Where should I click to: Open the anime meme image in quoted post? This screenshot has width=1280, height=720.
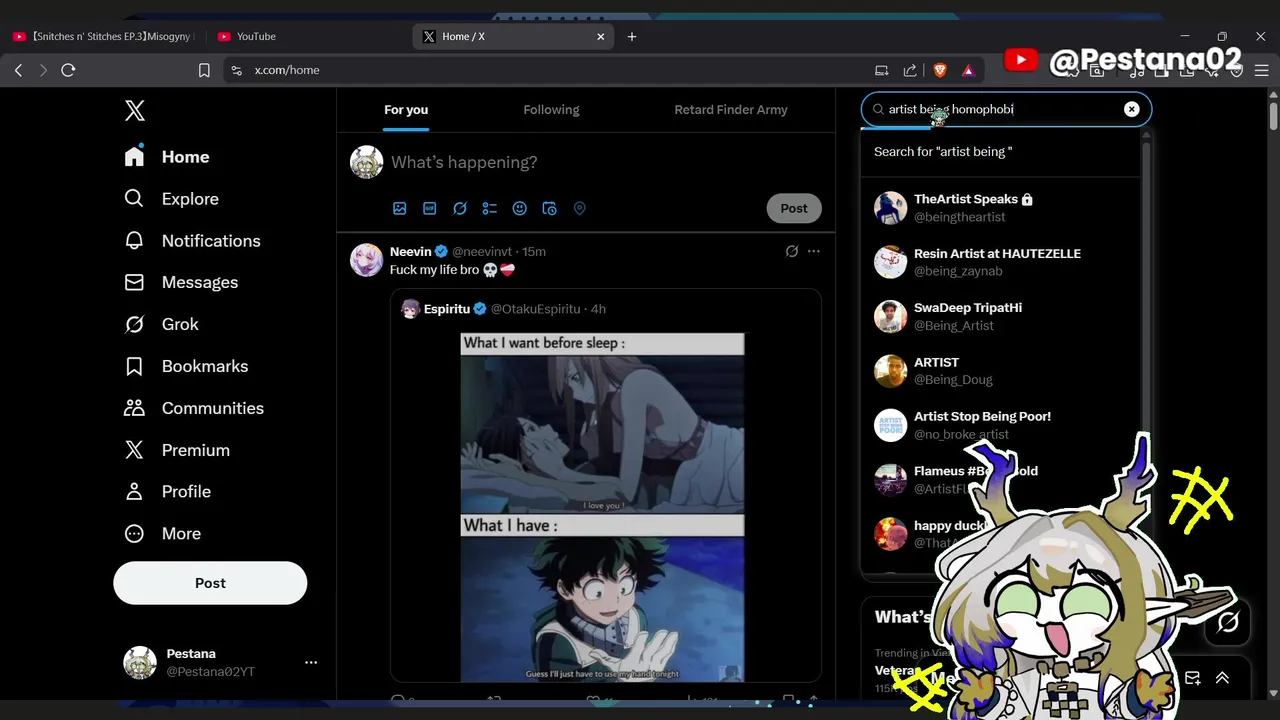click(x=602, y=508)
